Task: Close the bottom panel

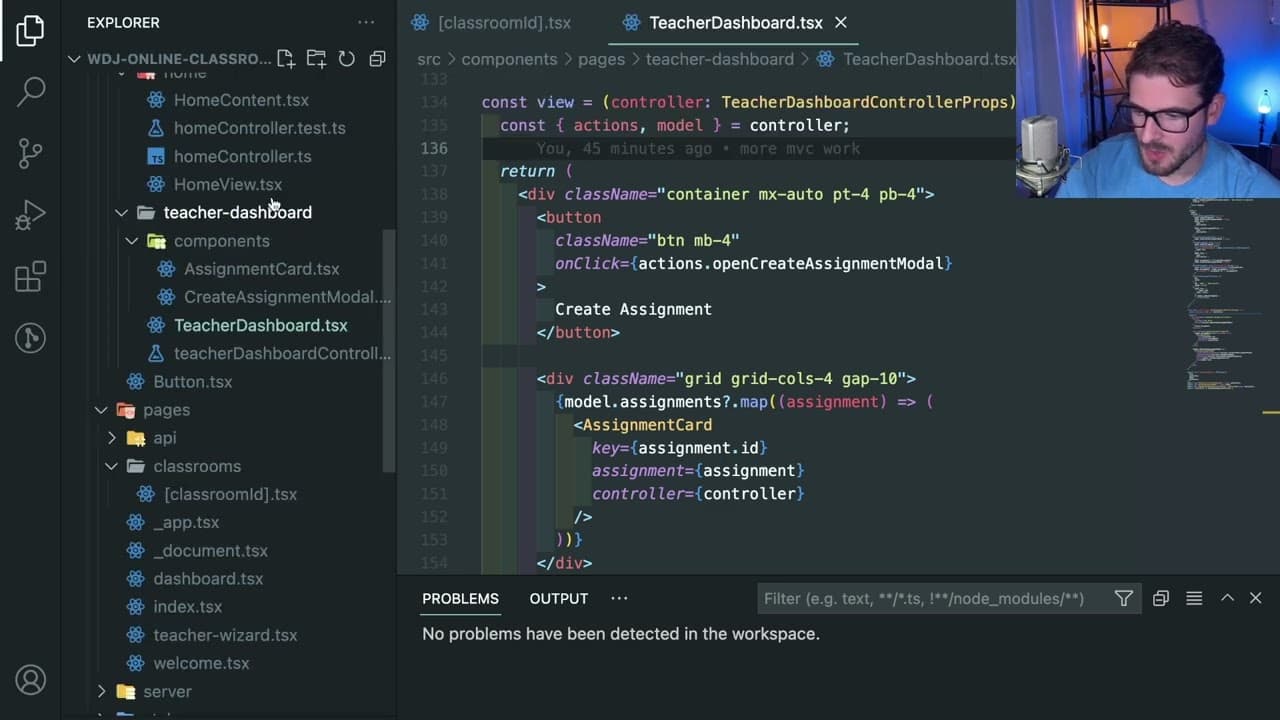Action: tap(1256, 598)
